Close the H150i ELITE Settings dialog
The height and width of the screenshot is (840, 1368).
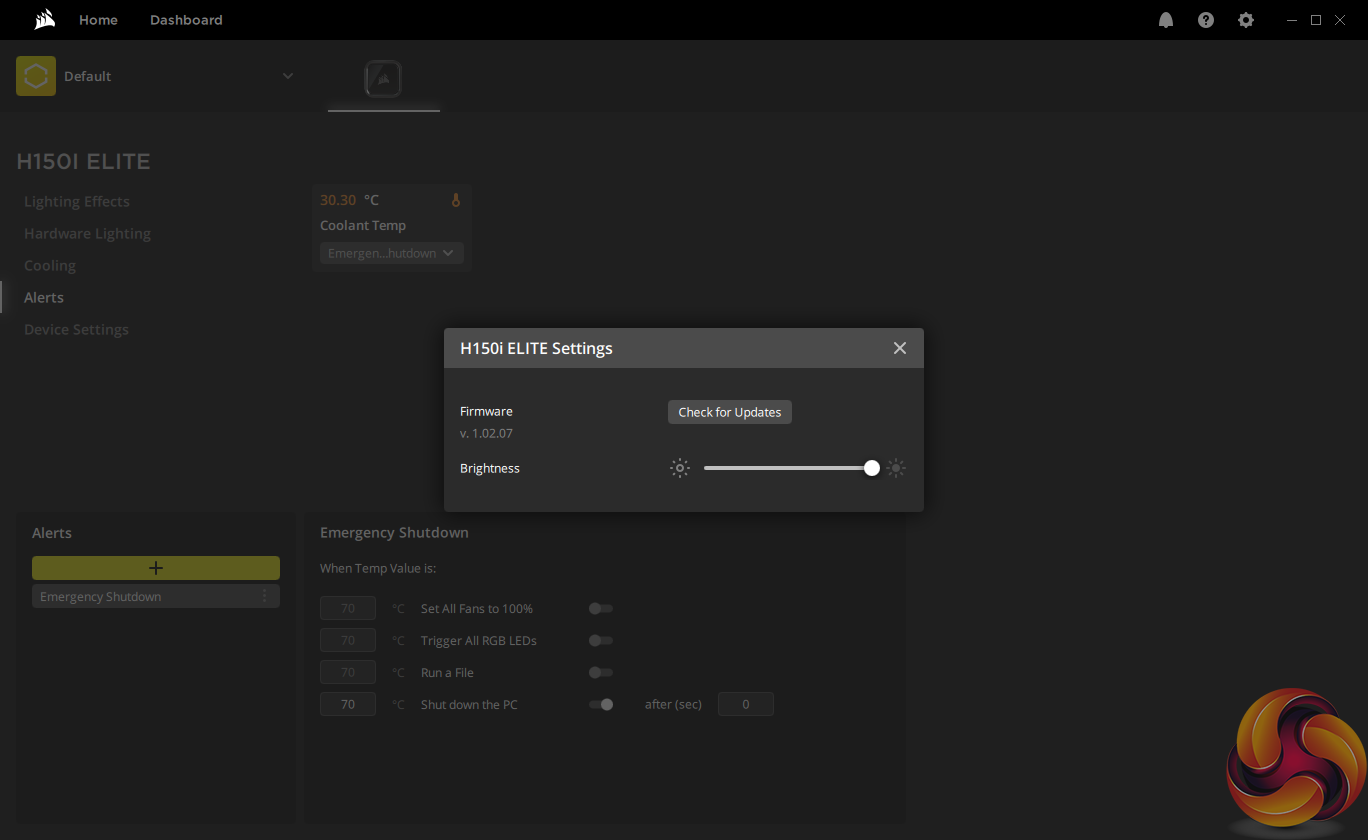[900, 348]
